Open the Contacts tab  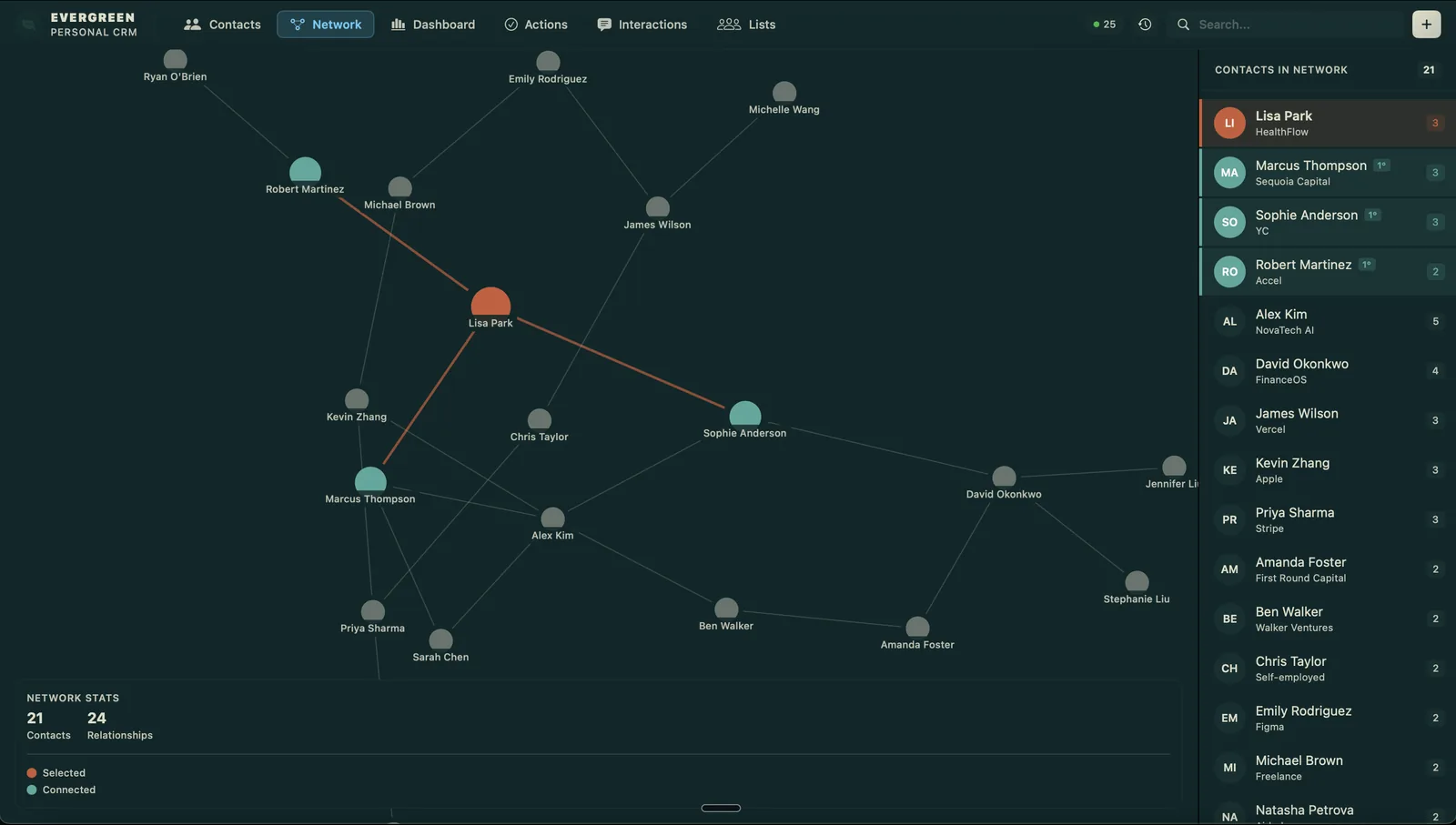(222, 25)
